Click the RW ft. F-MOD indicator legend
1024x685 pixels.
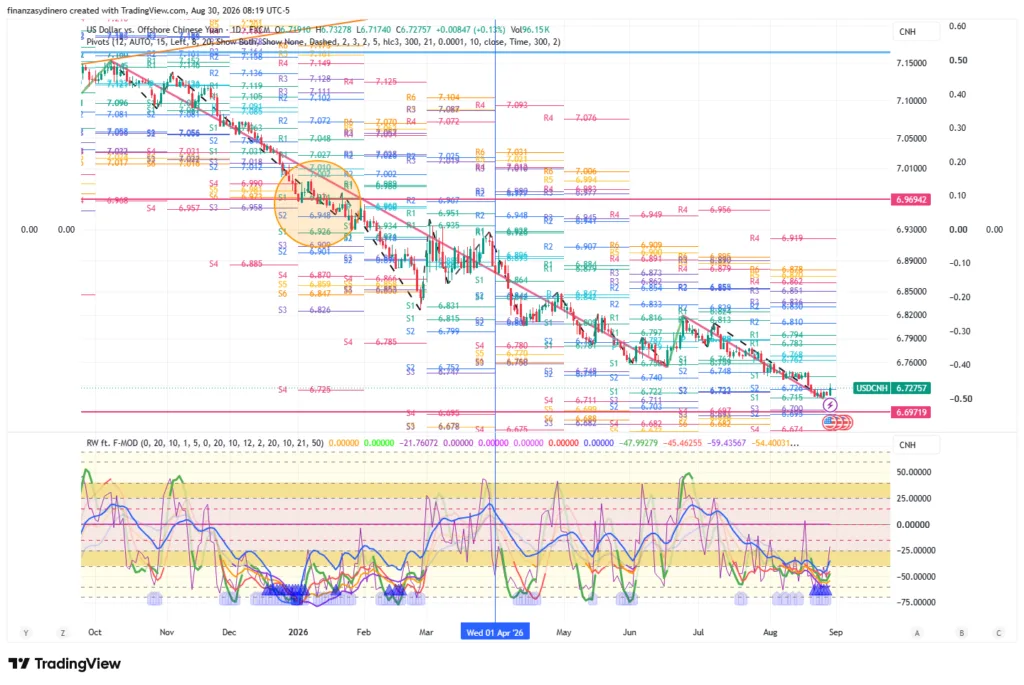coord(205,443)
